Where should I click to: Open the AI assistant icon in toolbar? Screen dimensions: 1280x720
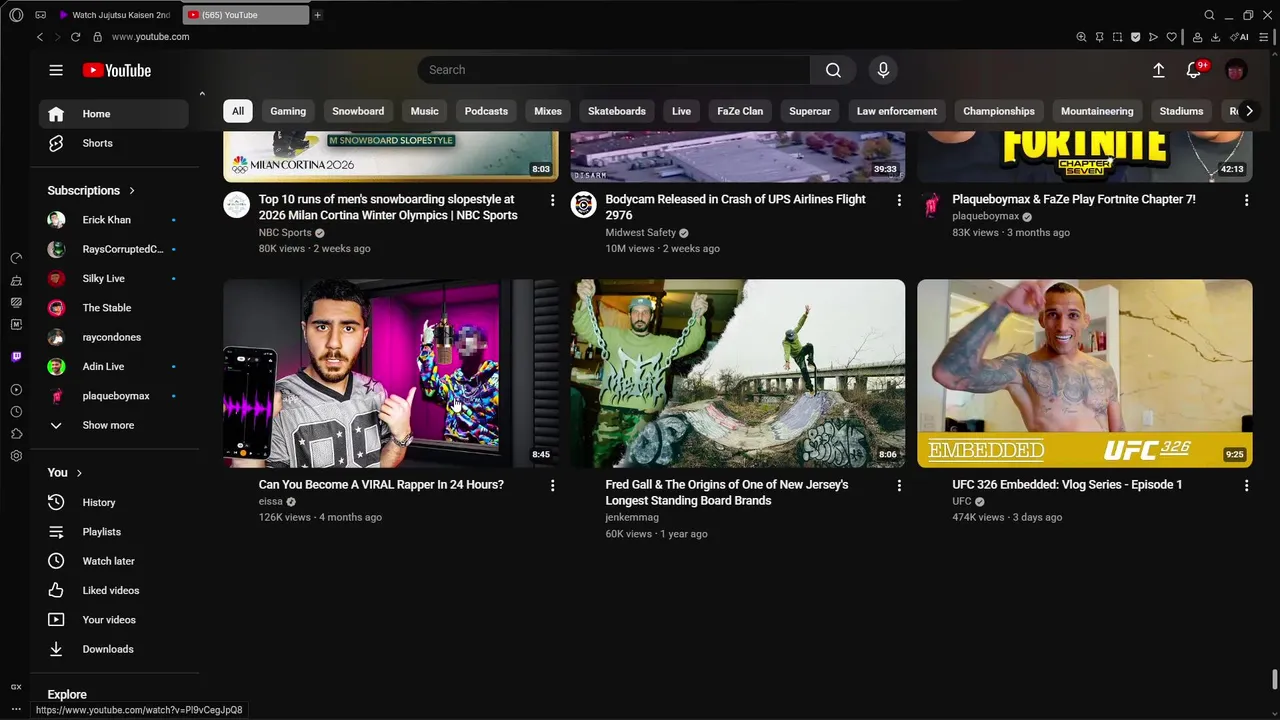tap(1241, 37)
